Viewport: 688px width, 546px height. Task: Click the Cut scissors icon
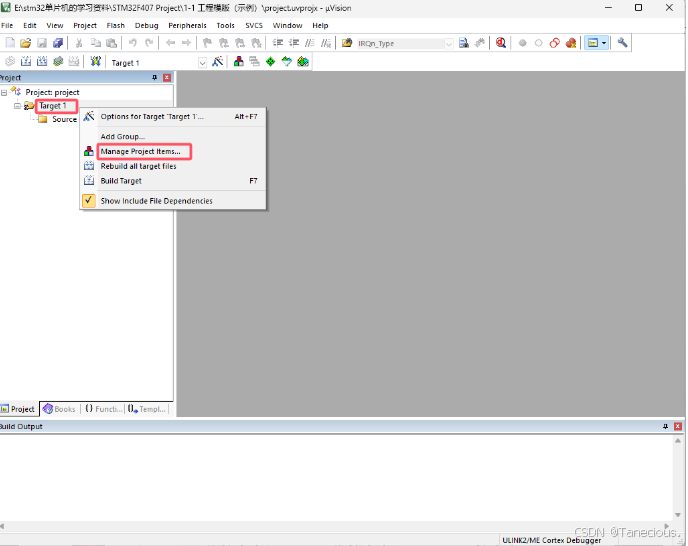[79, 43]
